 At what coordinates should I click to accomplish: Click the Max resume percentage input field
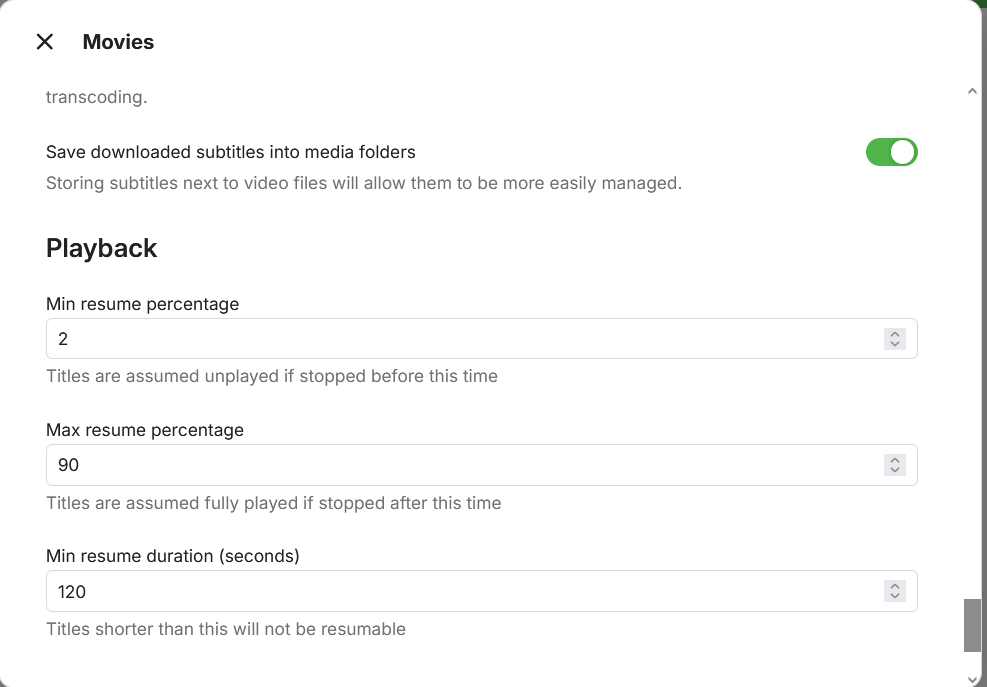click(460, 465)
